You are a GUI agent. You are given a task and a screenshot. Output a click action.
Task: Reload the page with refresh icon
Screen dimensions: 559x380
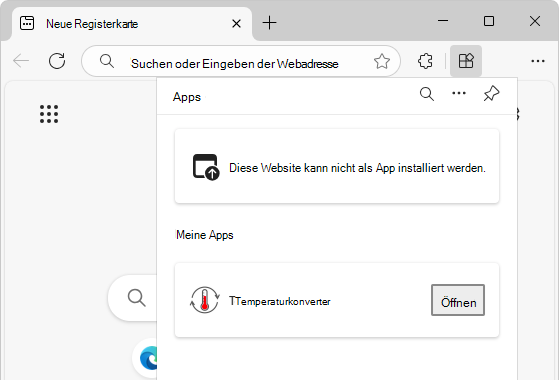[x=57, y=61]
